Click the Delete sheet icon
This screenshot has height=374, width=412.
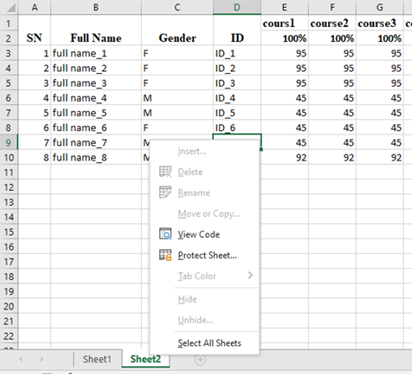[x=165, y=172]
